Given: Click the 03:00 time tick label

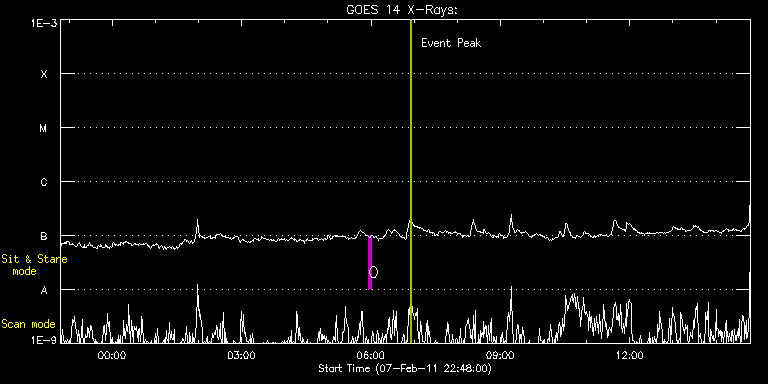Looking at the screenshot, I should click(x=241, y=356).
